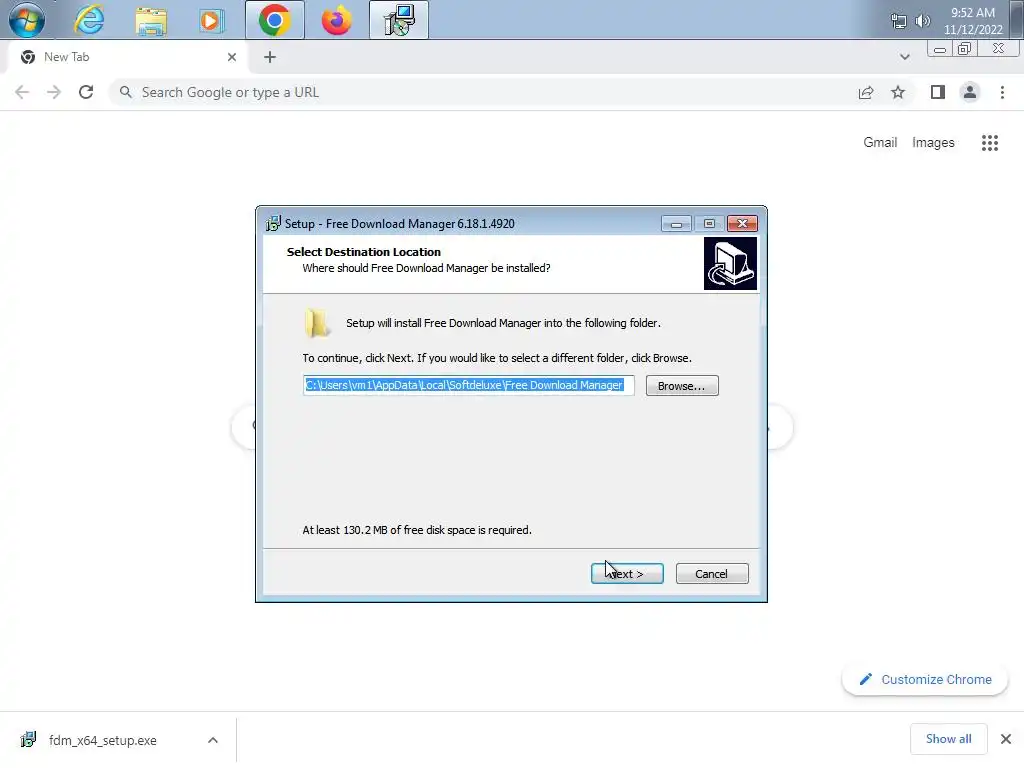Launch Firefox from the taskbar
Screen dimensions: 1024x768
(x=336, y=20)
